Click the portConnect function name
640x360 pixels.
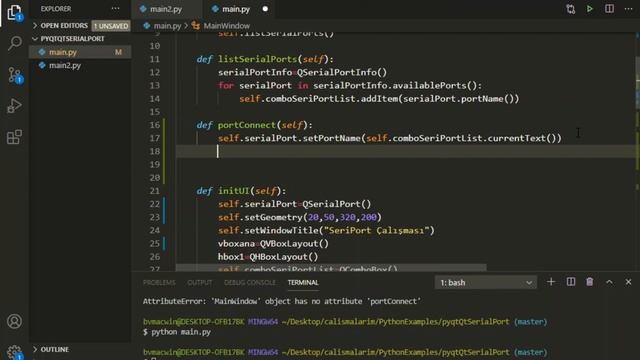(247, 125)
